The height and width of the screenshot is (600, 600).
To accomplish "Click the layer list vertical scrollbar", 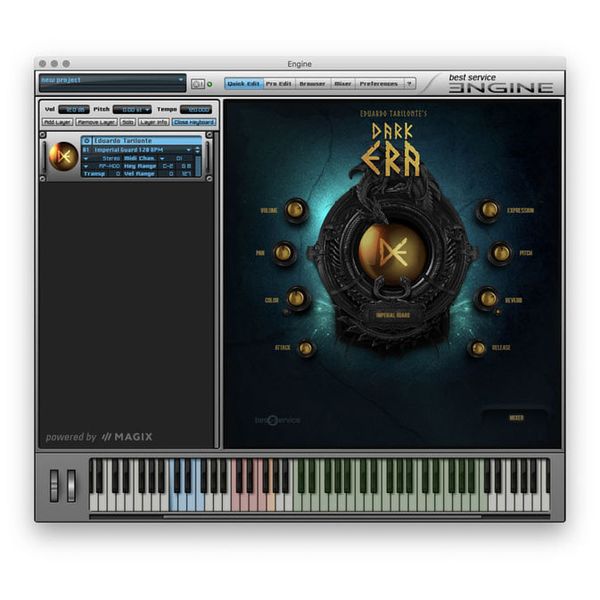I will pos(217,289).
